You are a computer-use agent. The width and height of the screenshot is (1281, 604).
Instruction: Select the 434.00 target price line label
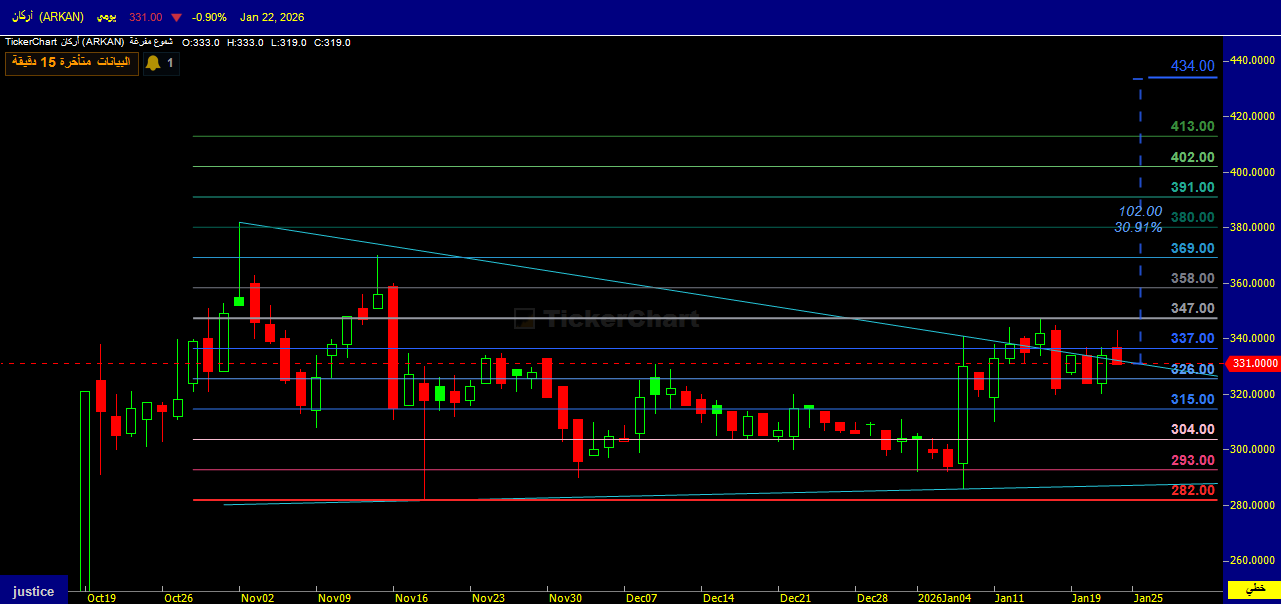[x=1192, y=66]
